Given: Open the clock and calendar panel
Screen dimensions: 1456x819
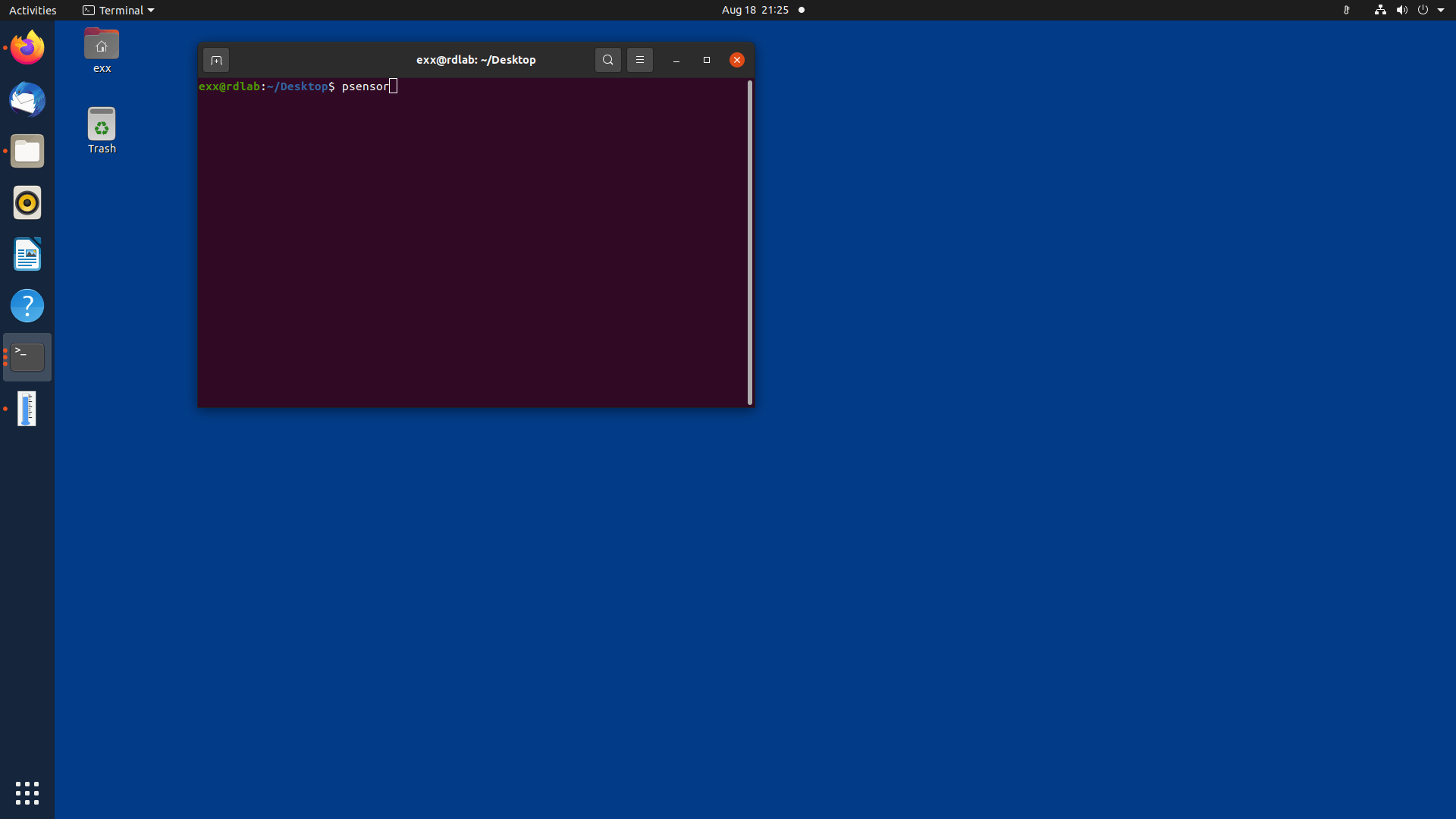Looking at the screenshot, I should [755, 10].
